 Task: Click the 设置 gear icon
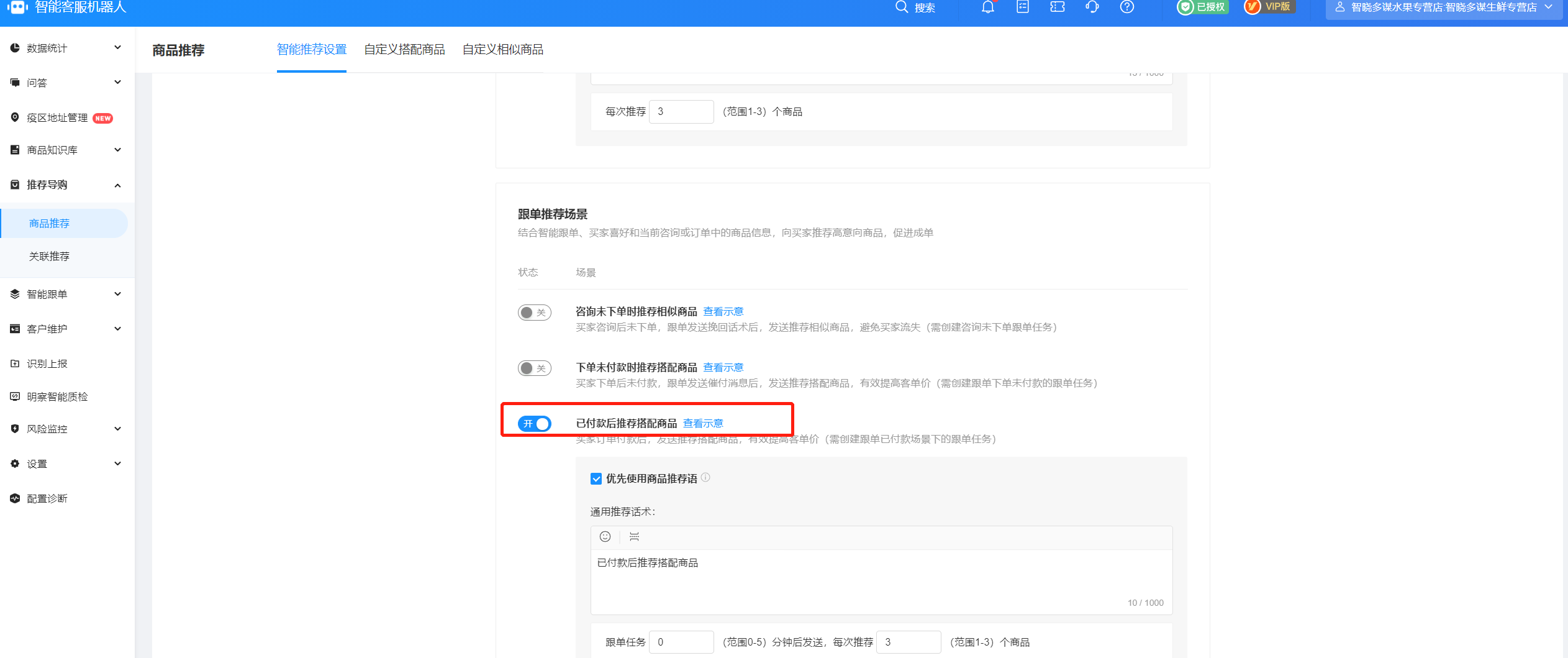[15, 464]
